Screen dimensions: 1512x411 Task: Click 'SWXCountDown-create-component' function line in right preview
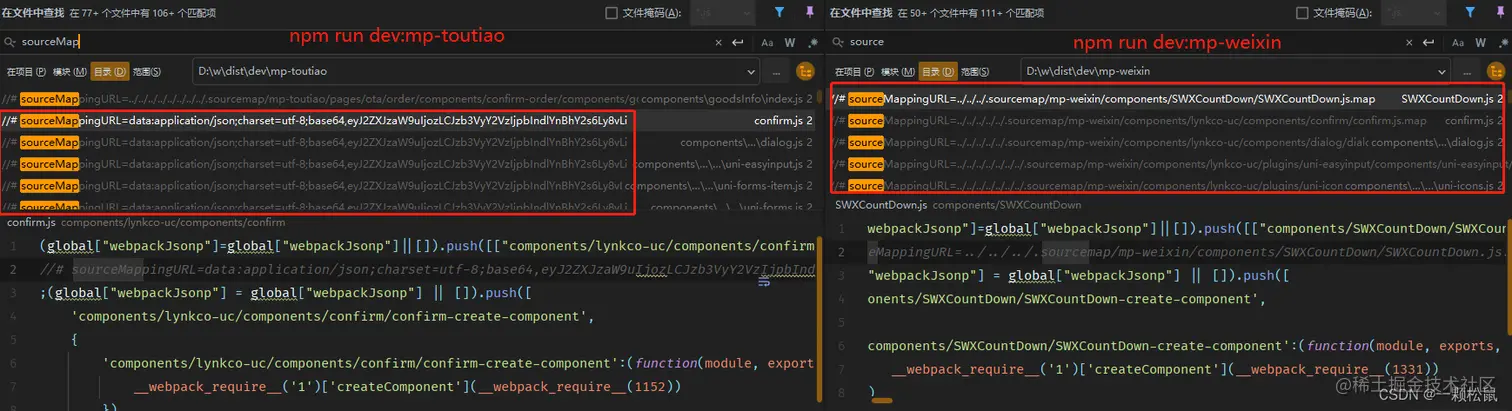tap(1190, 346)
